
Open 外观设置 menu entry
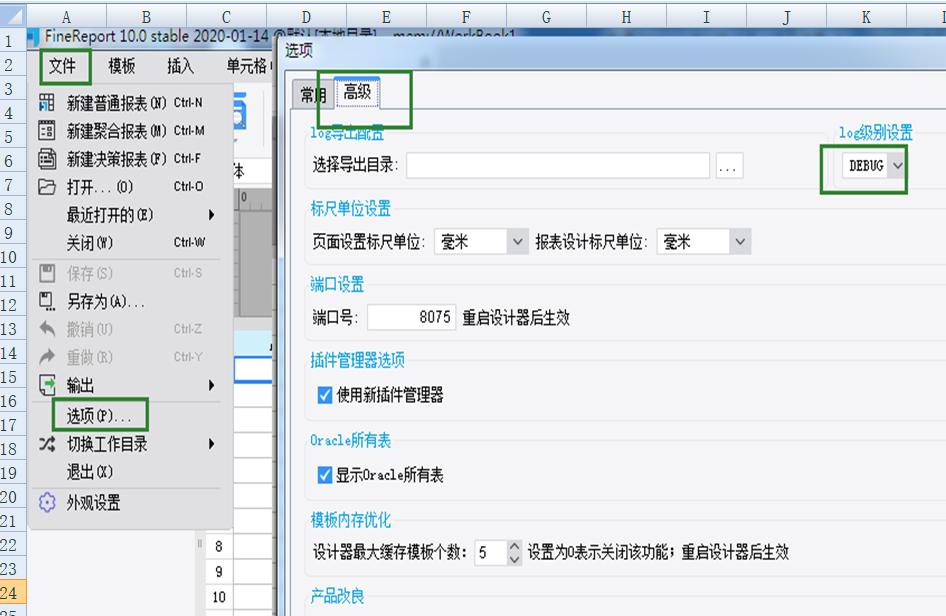(x=130, y=503)
